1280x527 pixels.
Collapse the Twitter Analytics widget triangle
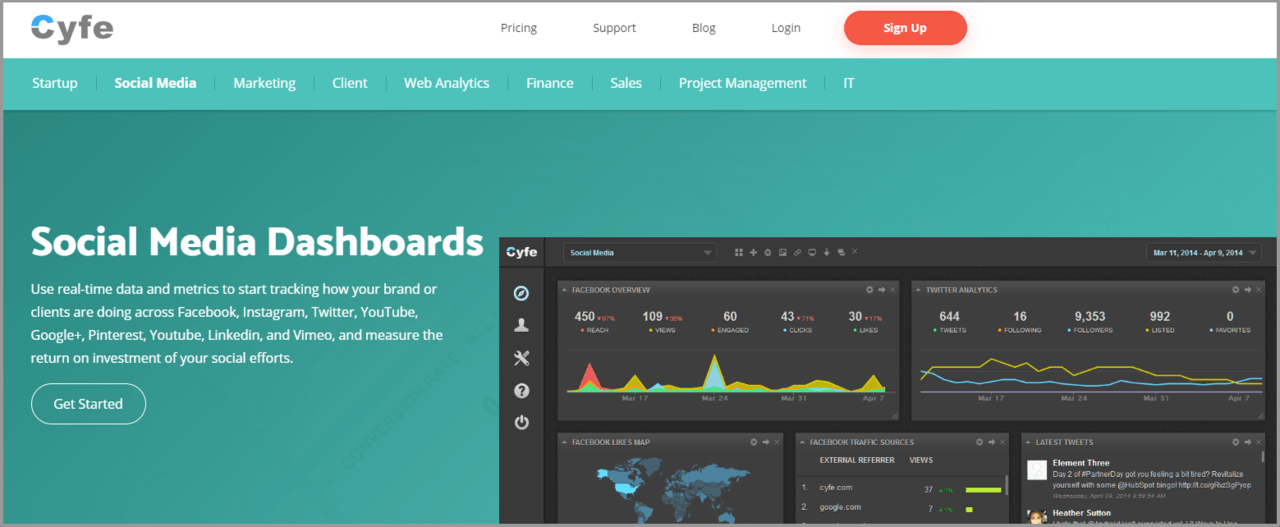click(x=919, y=290)
